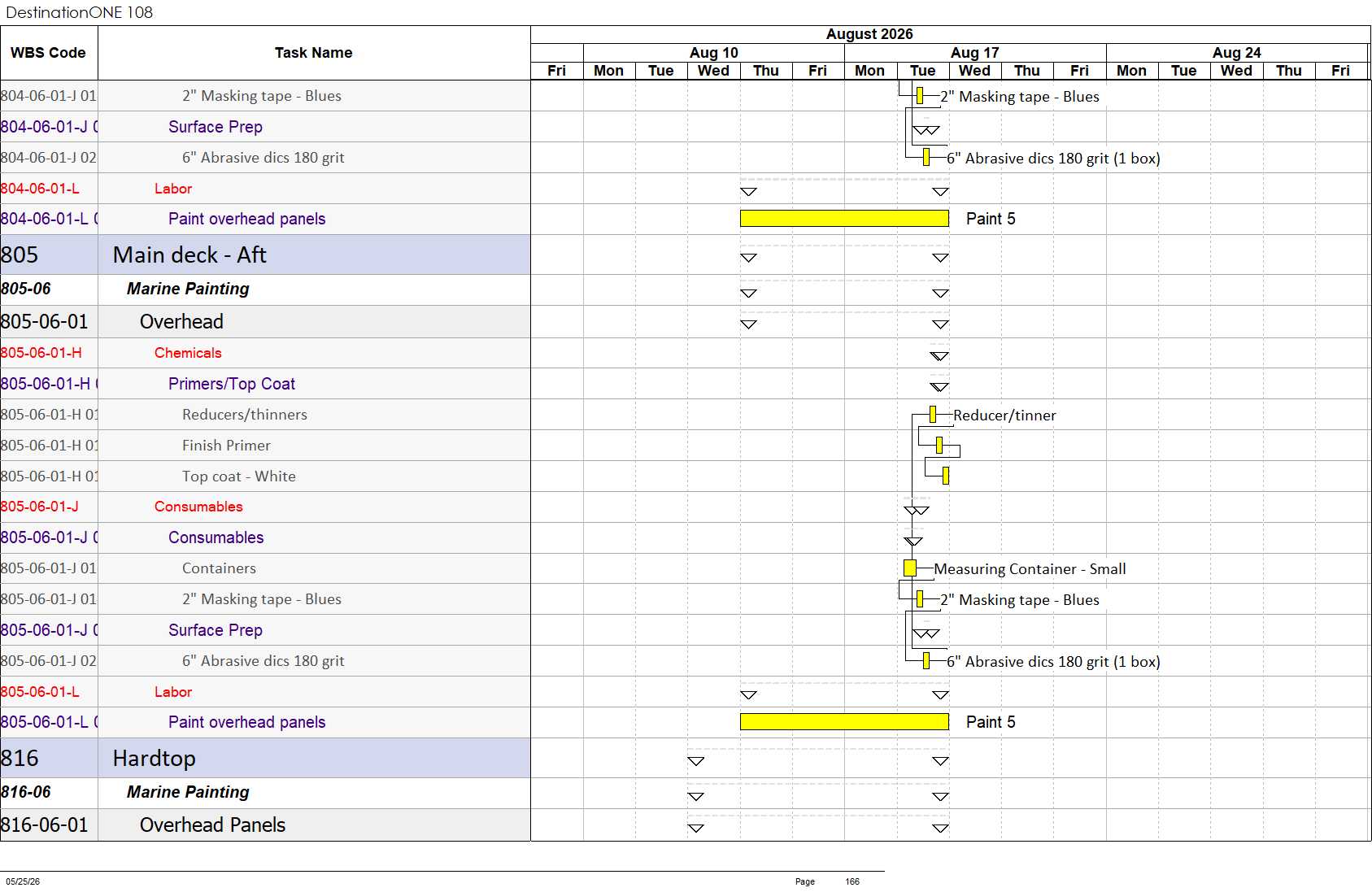Click the 804 Paint overhead panels yellow bar
1372x892 pixels.
(844, 218)
